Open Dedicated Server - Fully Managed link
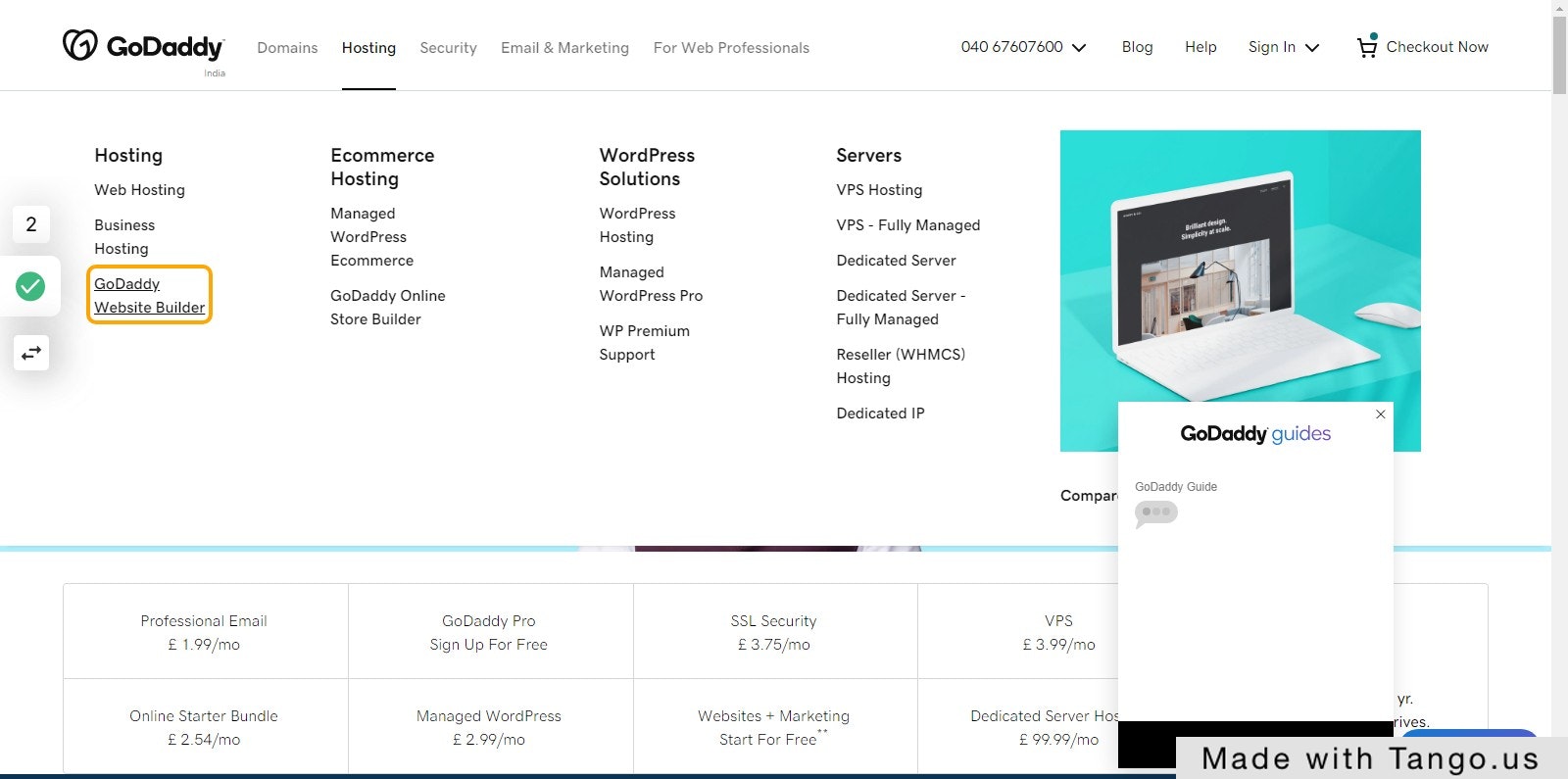This screenshot has height=779, width=1568. (x=902, y=308)
